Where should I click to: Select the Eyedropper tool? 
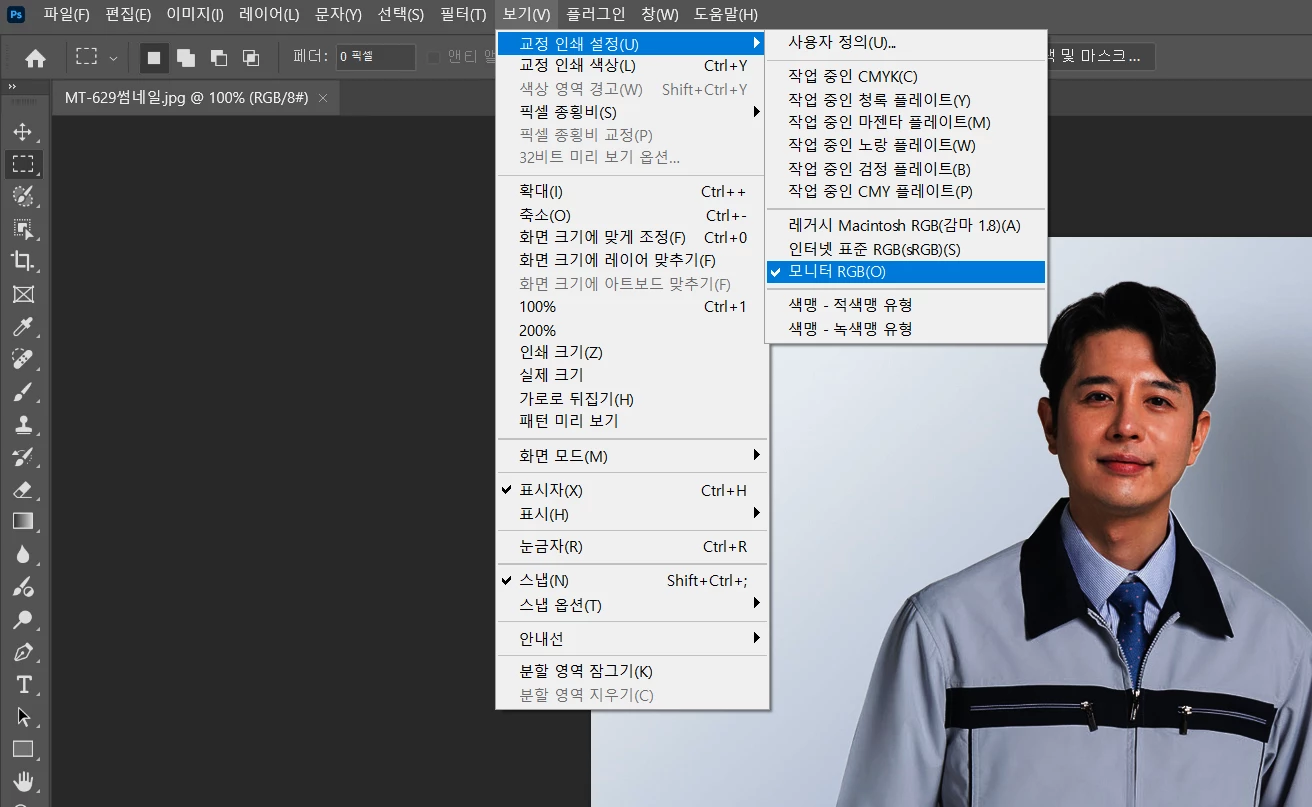23,326
